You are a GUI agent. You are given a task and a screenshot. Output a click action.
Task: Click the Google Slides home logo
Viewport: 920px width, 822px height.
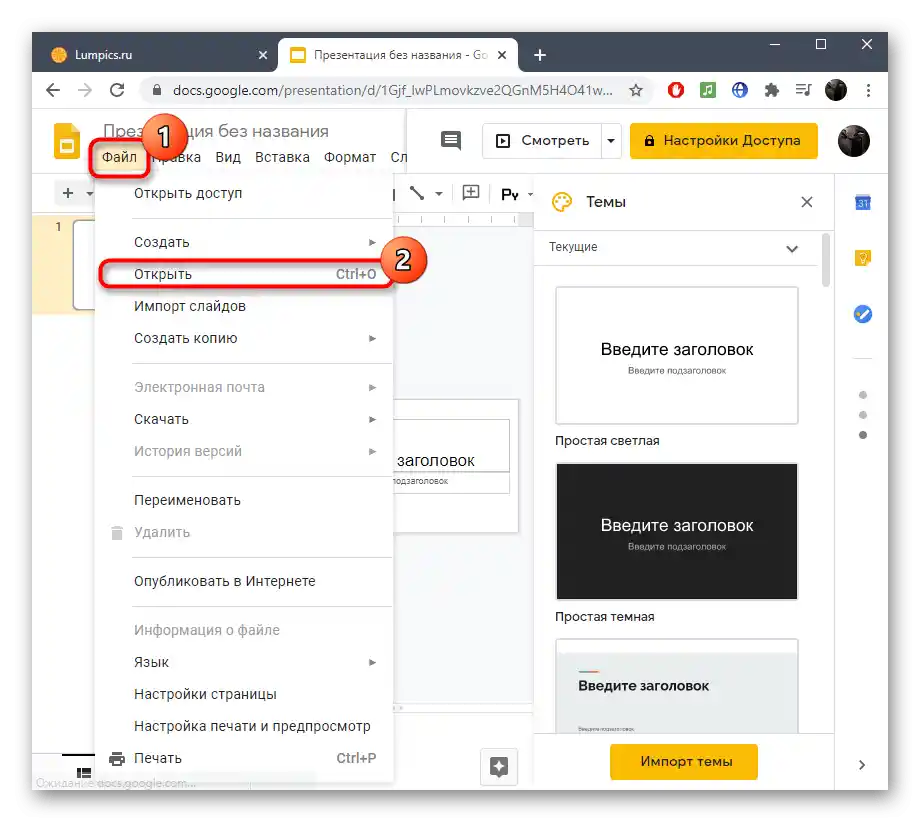67,141
